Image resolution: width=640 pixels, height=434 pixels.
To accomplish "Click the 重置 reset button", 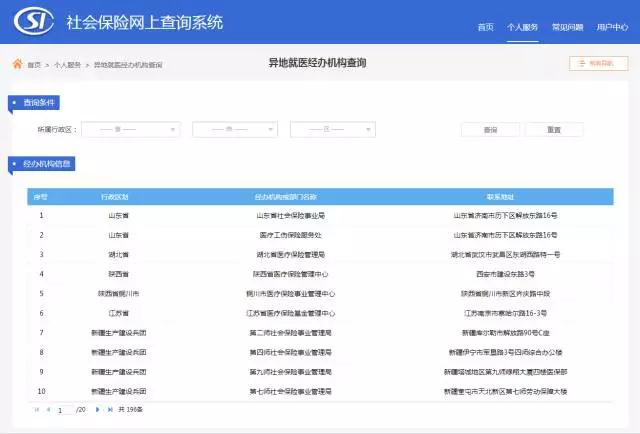I will [553, 129].
